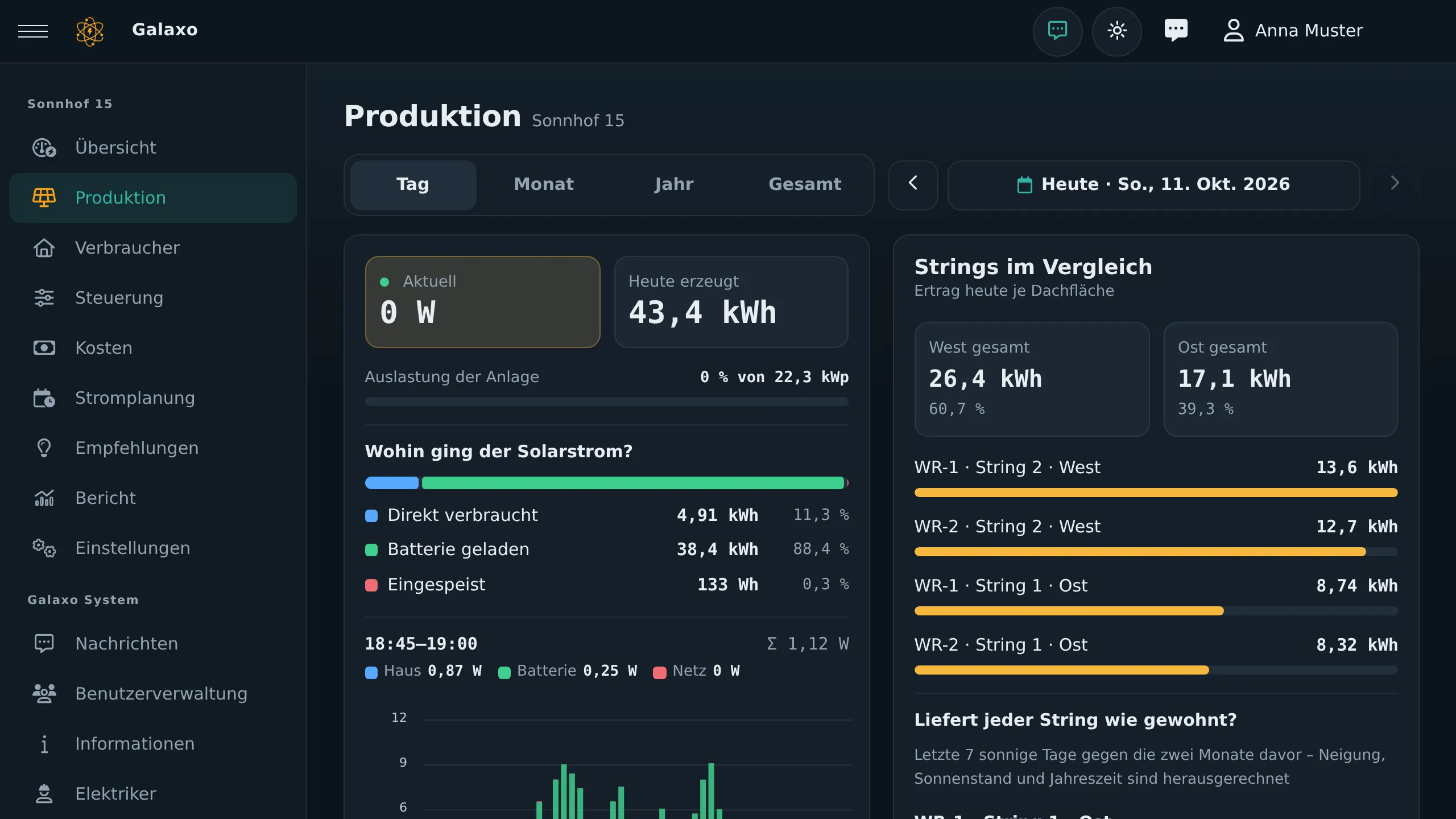Go to previous day chevron
The width and height of the screenshot is (1456, 819).
(x=913, y=185)
